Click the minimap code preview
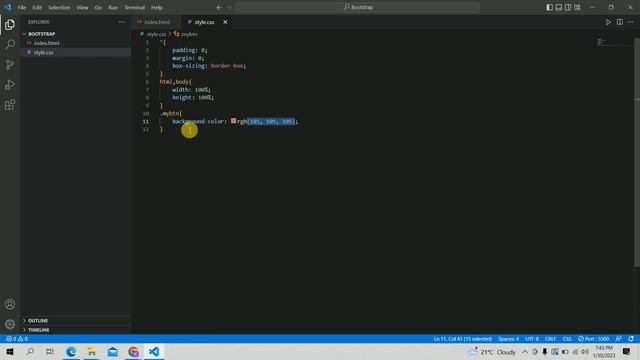 tap(601, 42)
